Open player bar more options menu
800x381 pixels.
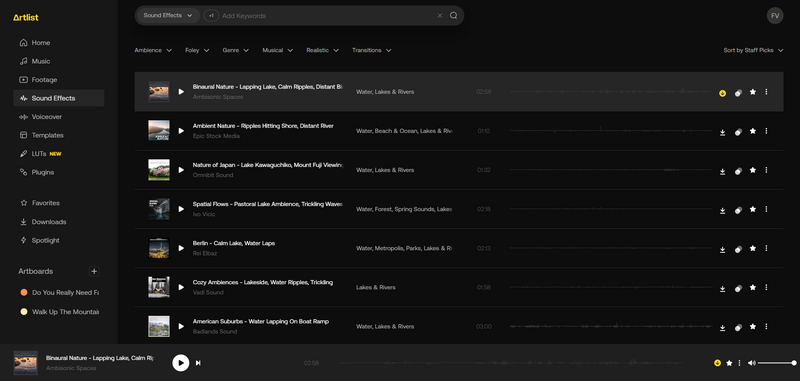tap(739, 363)
